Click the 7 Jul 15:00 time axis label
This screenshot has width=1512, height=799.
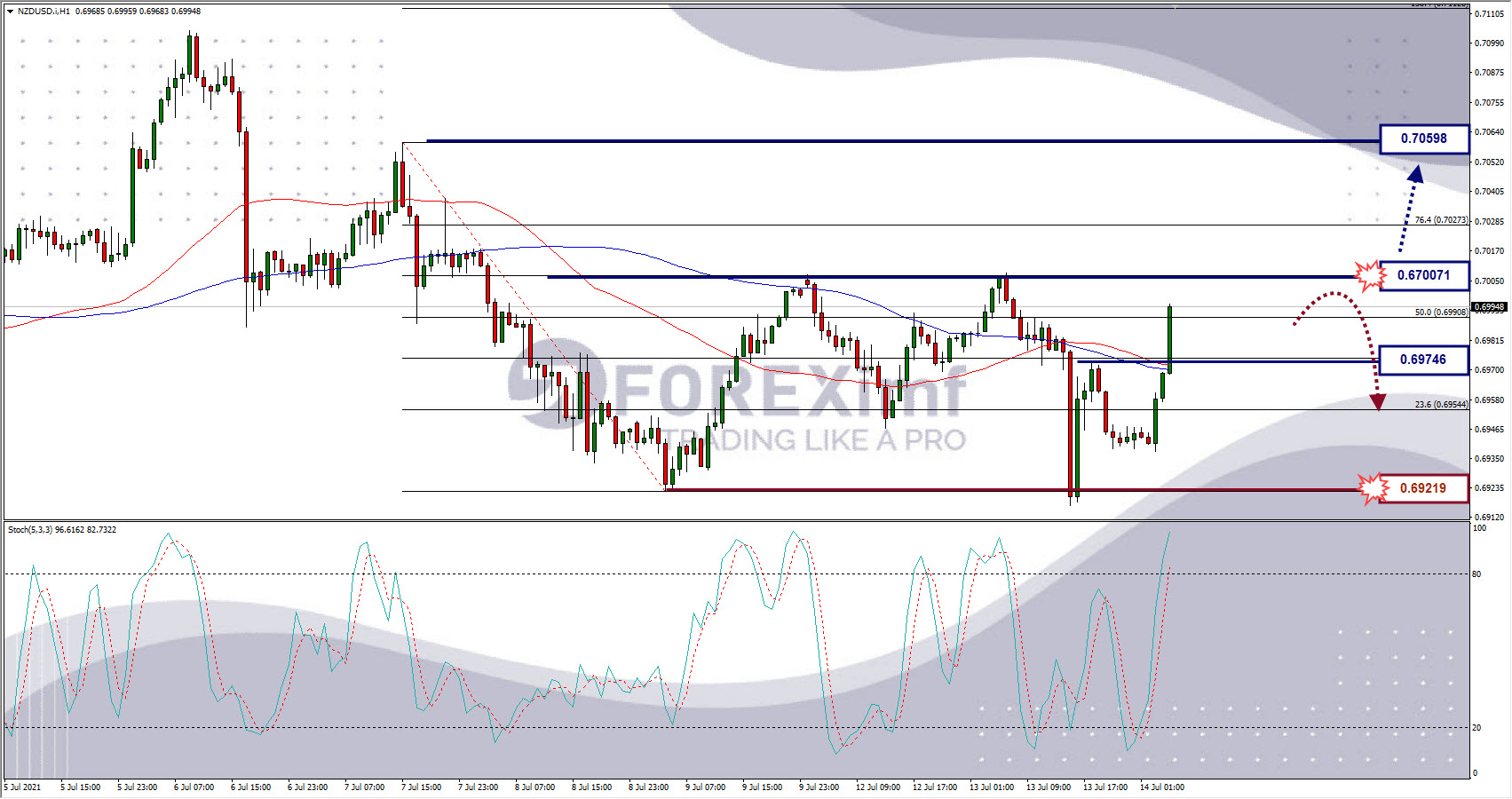pos(421,787)
